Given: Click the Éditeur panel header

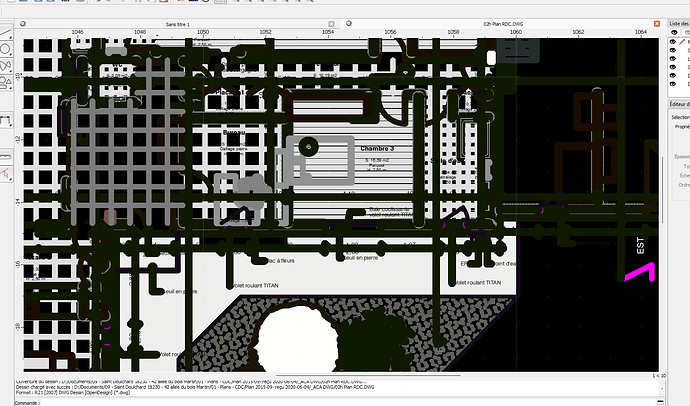Looking at the screenshot, I should pos(679,104).
